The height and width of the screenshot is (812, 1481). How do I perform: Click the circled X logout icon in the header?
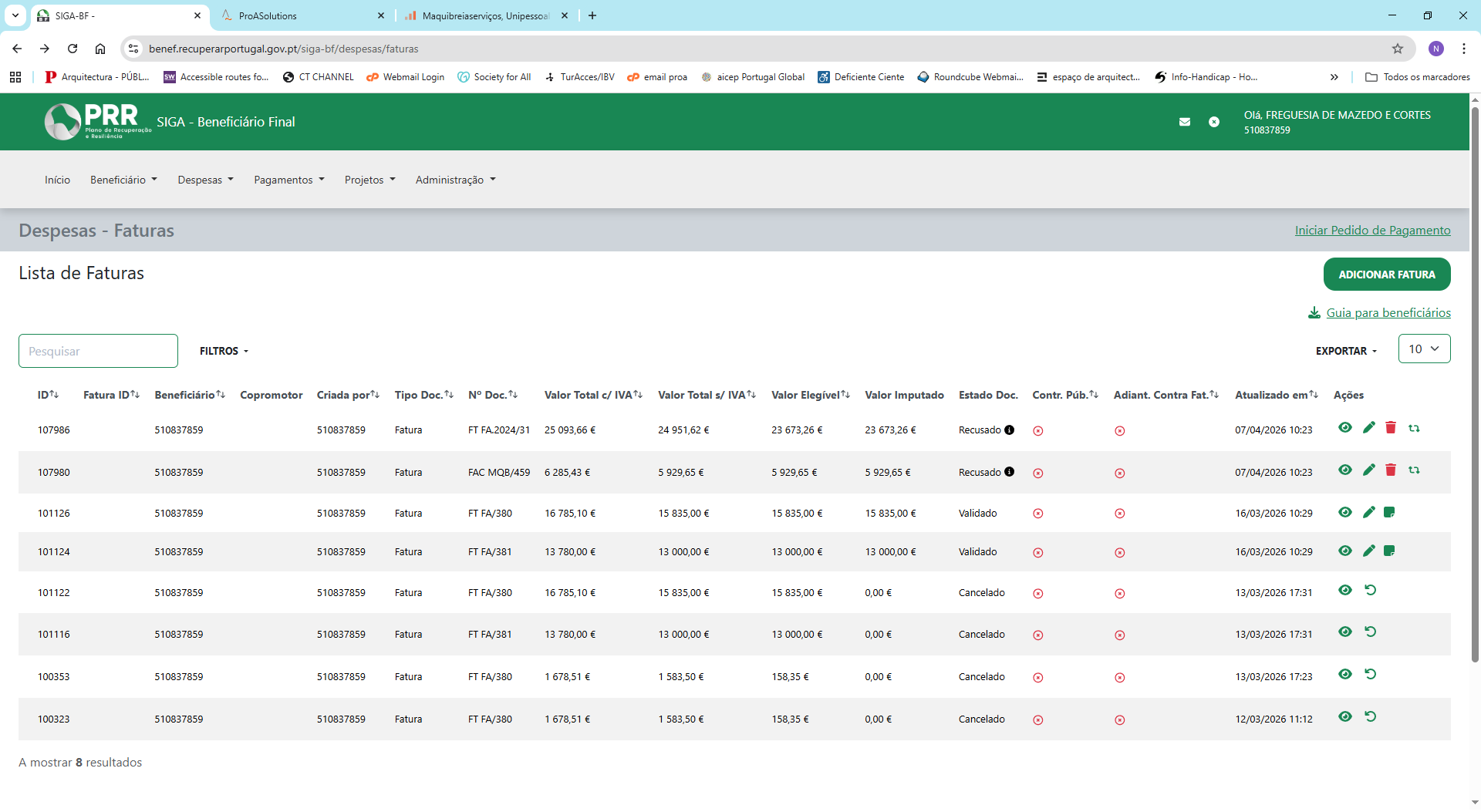[1214, 122]
